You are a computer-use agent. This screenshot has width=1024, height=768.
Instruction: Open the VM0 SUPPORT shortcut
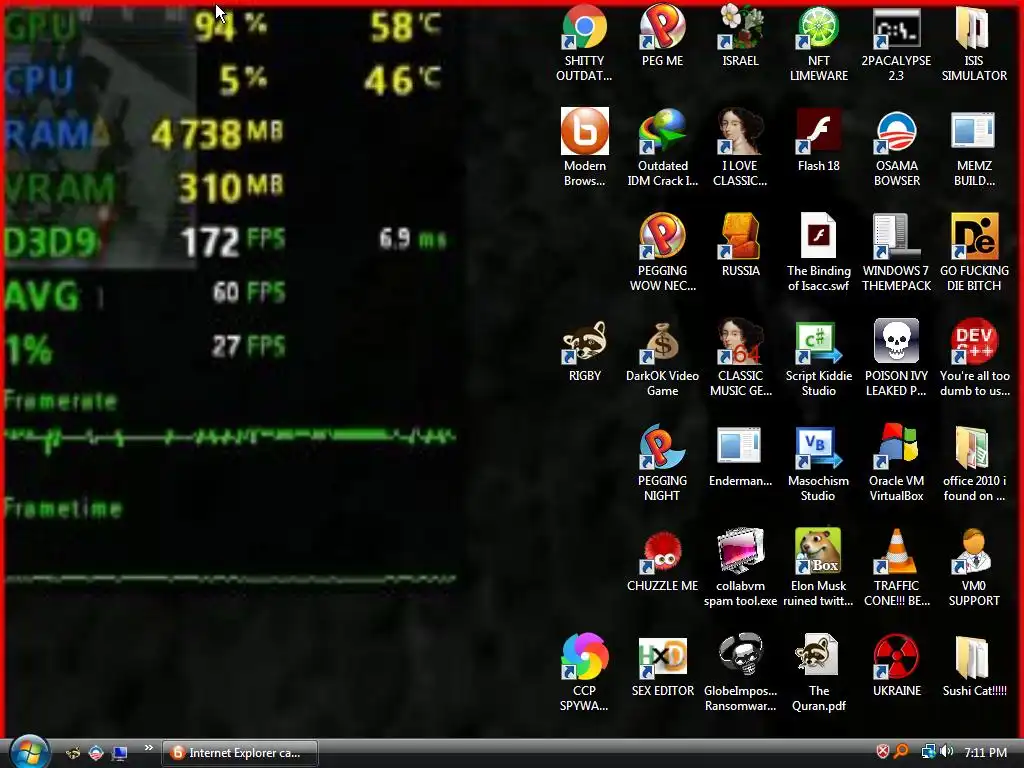pos(974,552)
